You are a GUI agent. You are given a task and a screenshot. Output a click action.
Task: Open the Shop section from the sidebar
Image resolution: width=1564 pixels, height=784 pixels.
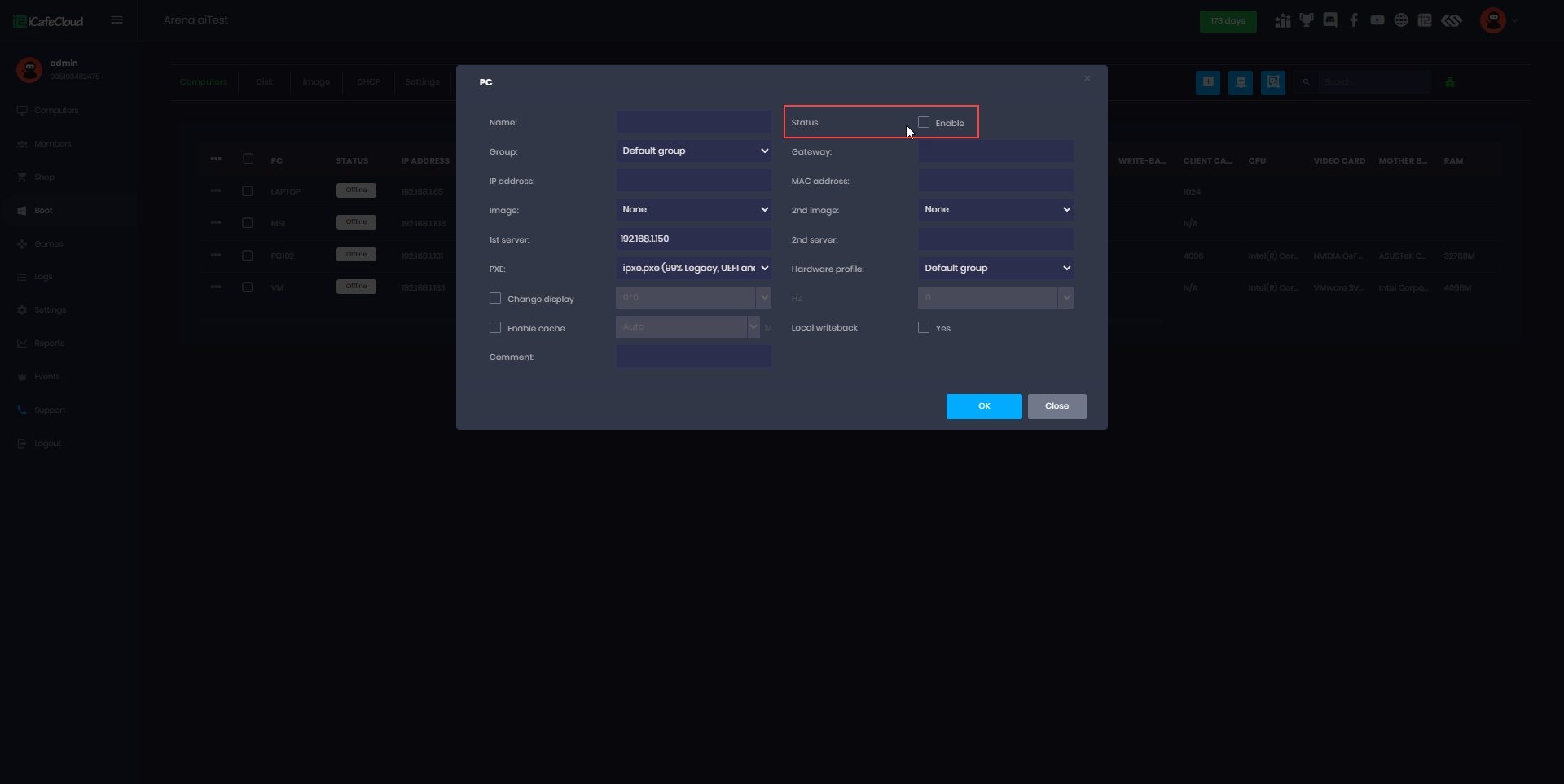pyautogui.click(x=45, y=177)
